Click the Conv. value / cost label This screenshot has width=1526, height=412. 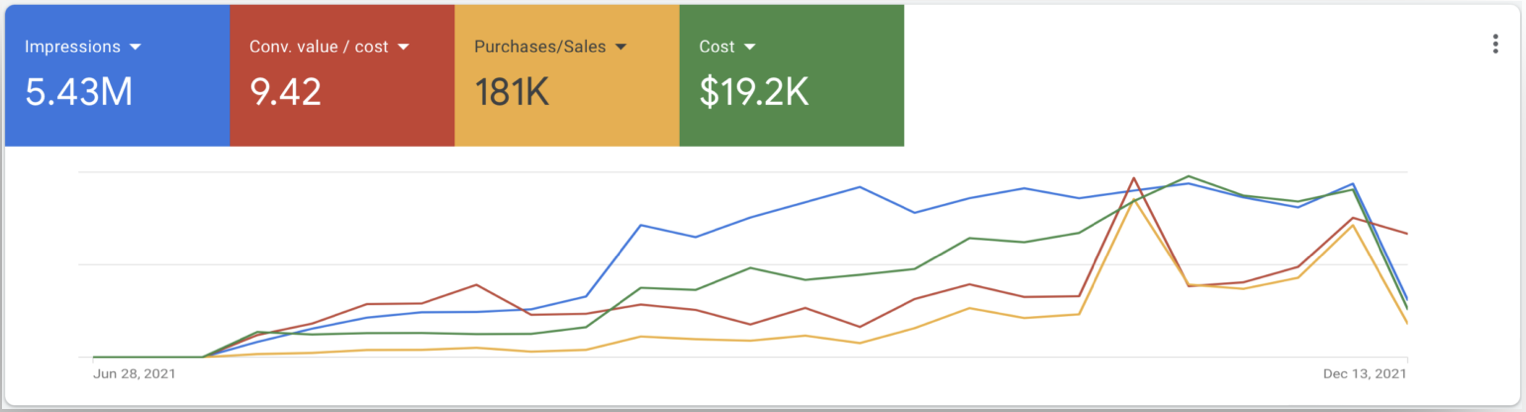pos(318,47)
